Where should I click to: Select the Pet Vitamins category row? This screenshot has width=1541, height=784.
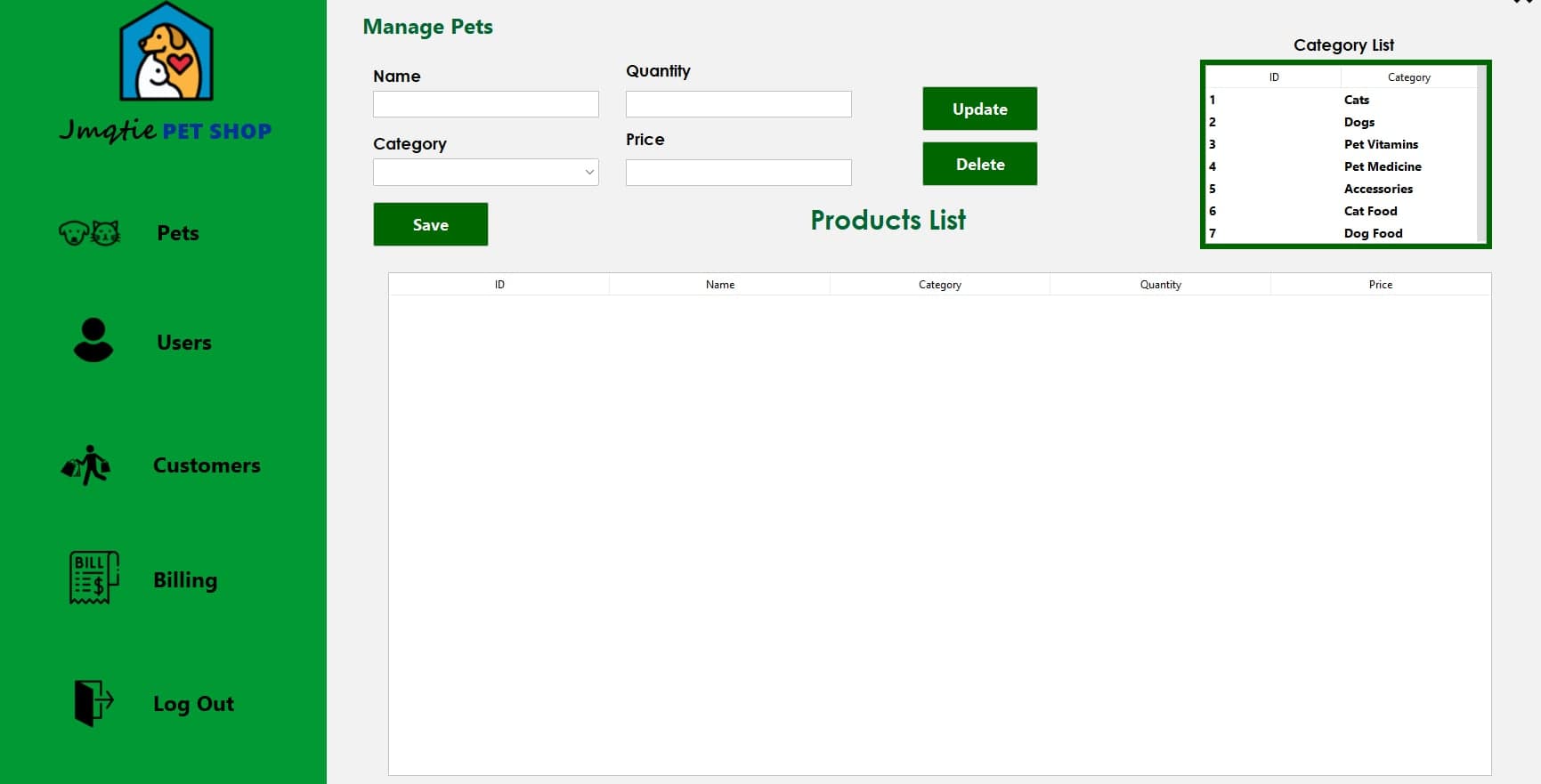point(1341,144)
